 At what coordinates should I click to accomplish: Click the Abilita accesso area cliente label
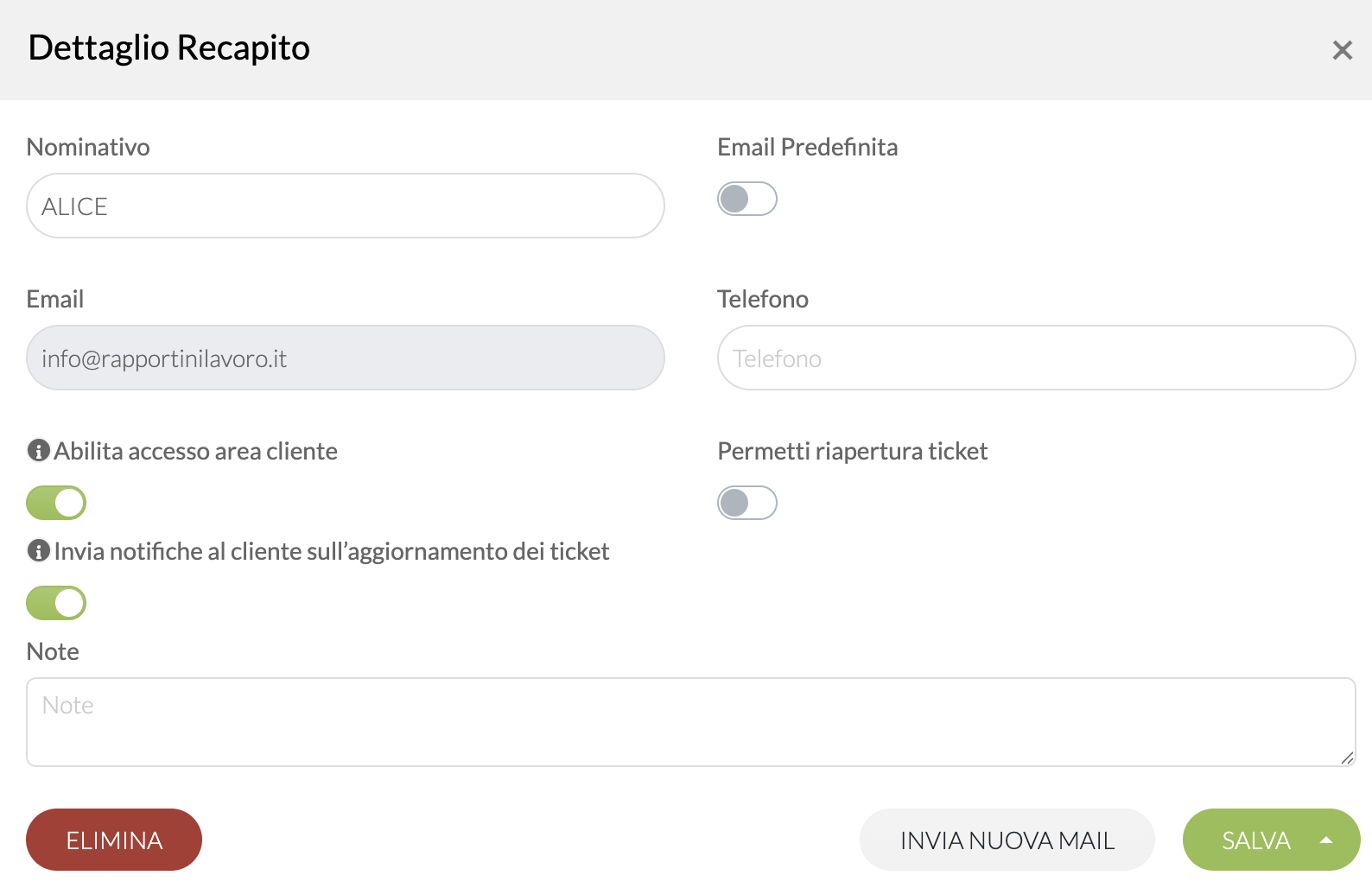click(x=195, y=451)
